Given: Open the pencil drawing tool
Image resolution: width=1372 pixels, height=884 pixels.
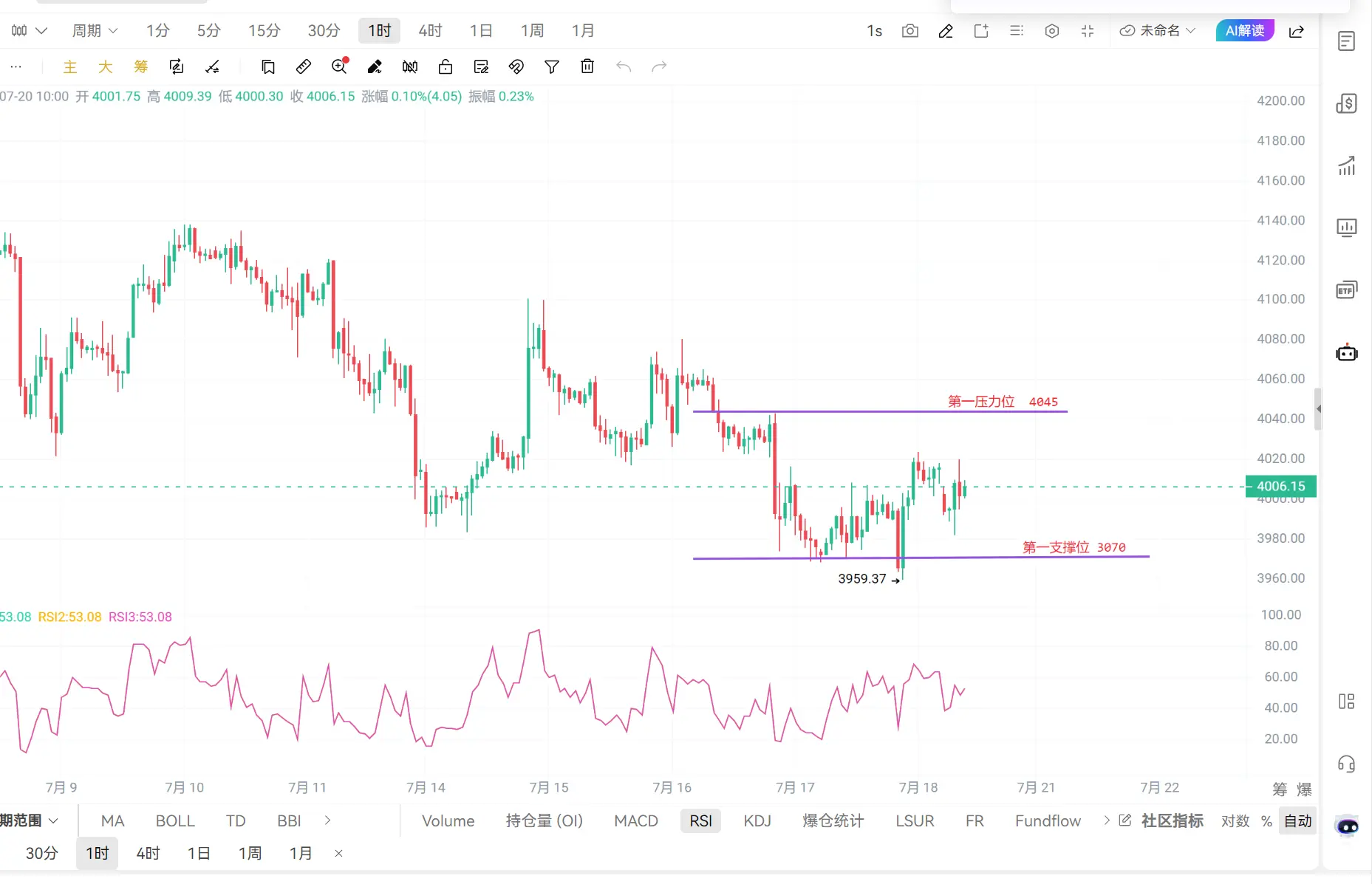Looking at the screenshot, I should coord(946,31).
